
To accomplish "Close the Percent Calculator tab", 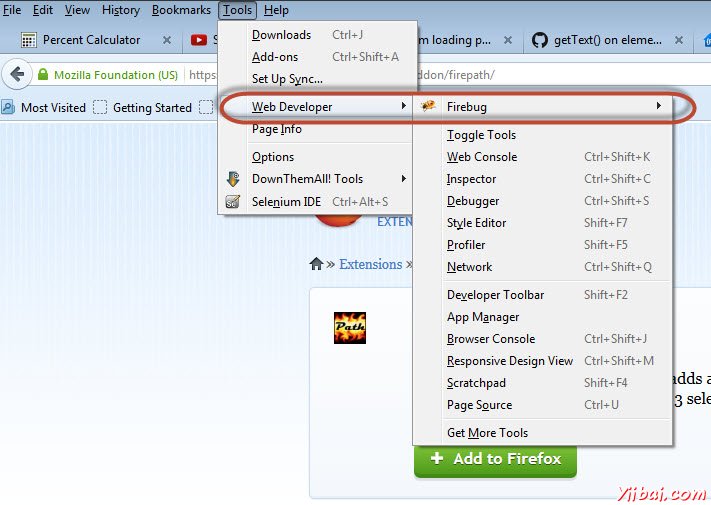I will (167, 40).
